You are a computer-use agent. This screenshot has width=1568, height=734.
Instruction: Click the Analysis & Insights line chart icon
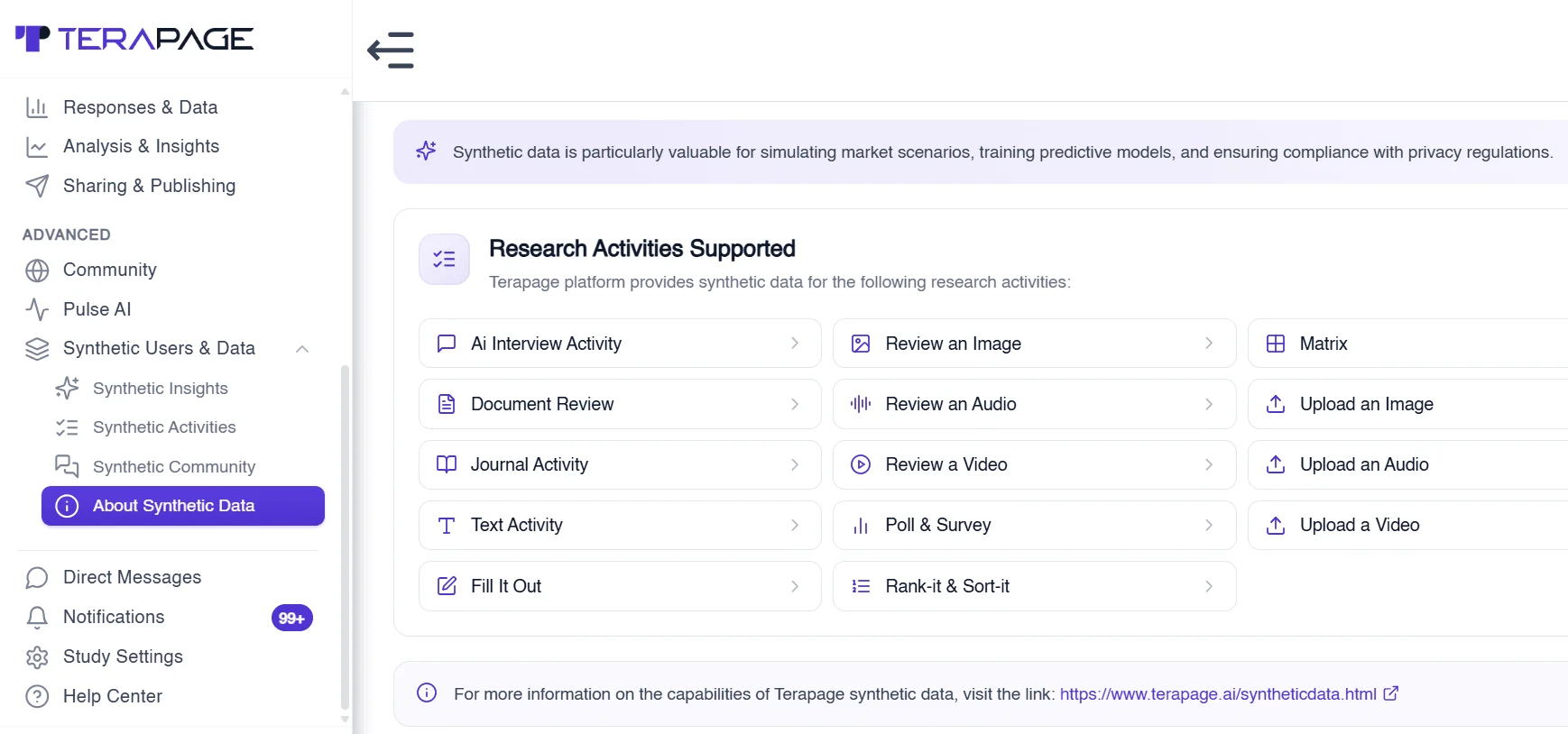[x=37, y=147]
